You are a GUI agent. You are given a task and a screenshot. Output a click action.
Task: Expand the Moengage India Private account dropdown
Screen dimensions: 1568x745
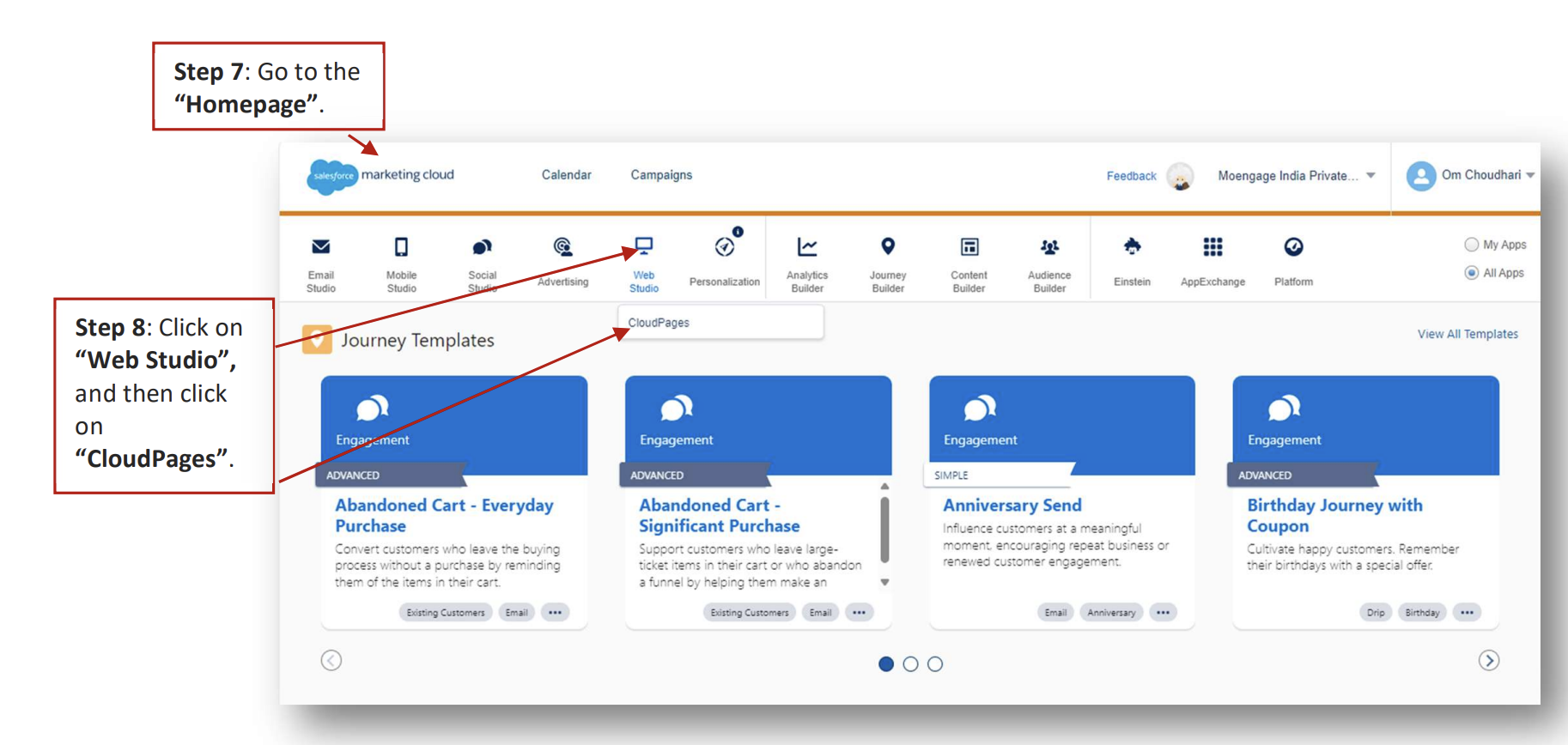[x=1371, y=175]
